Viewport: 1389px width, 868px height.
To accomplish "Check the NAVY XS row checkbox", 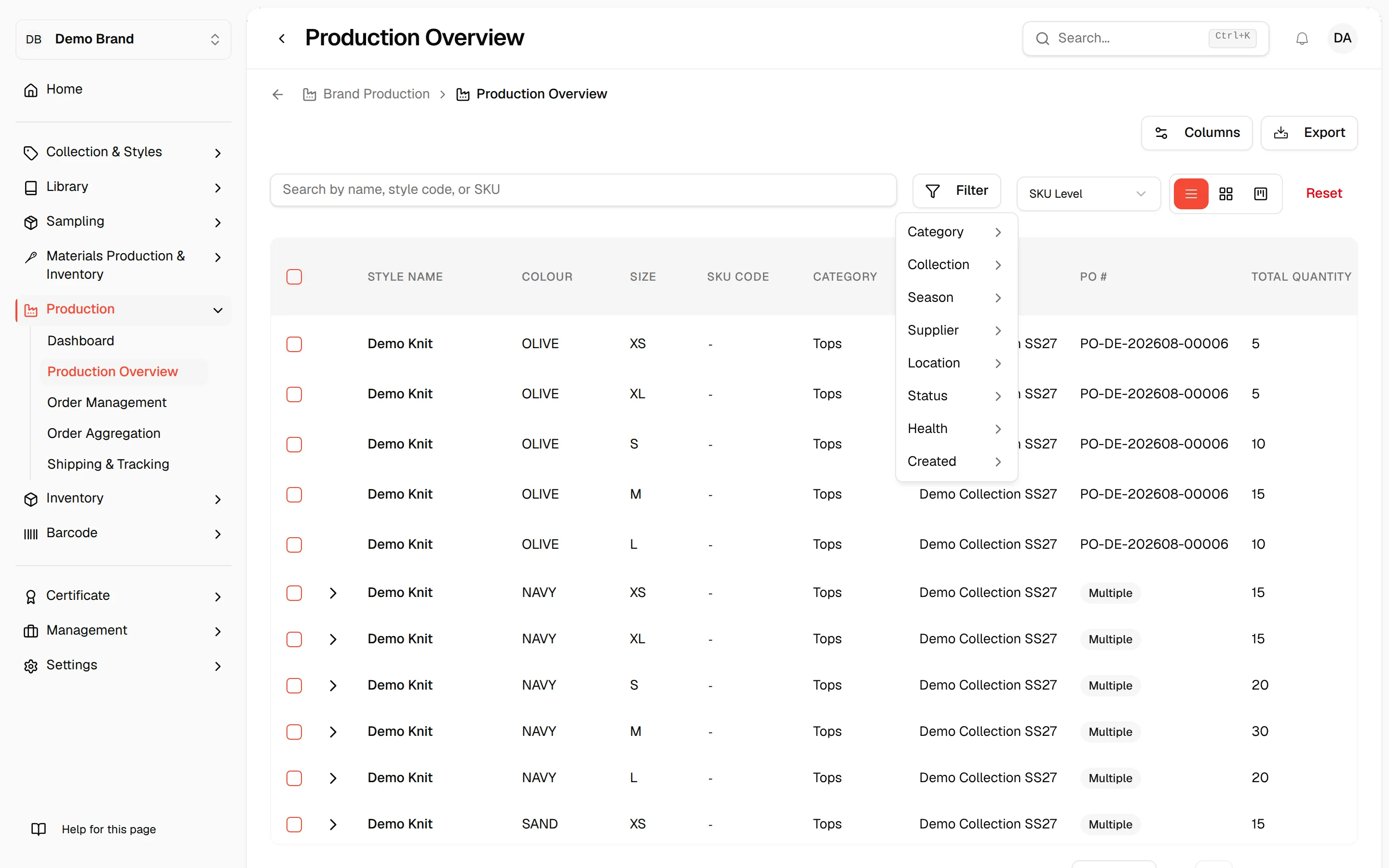I will (294, 593).
